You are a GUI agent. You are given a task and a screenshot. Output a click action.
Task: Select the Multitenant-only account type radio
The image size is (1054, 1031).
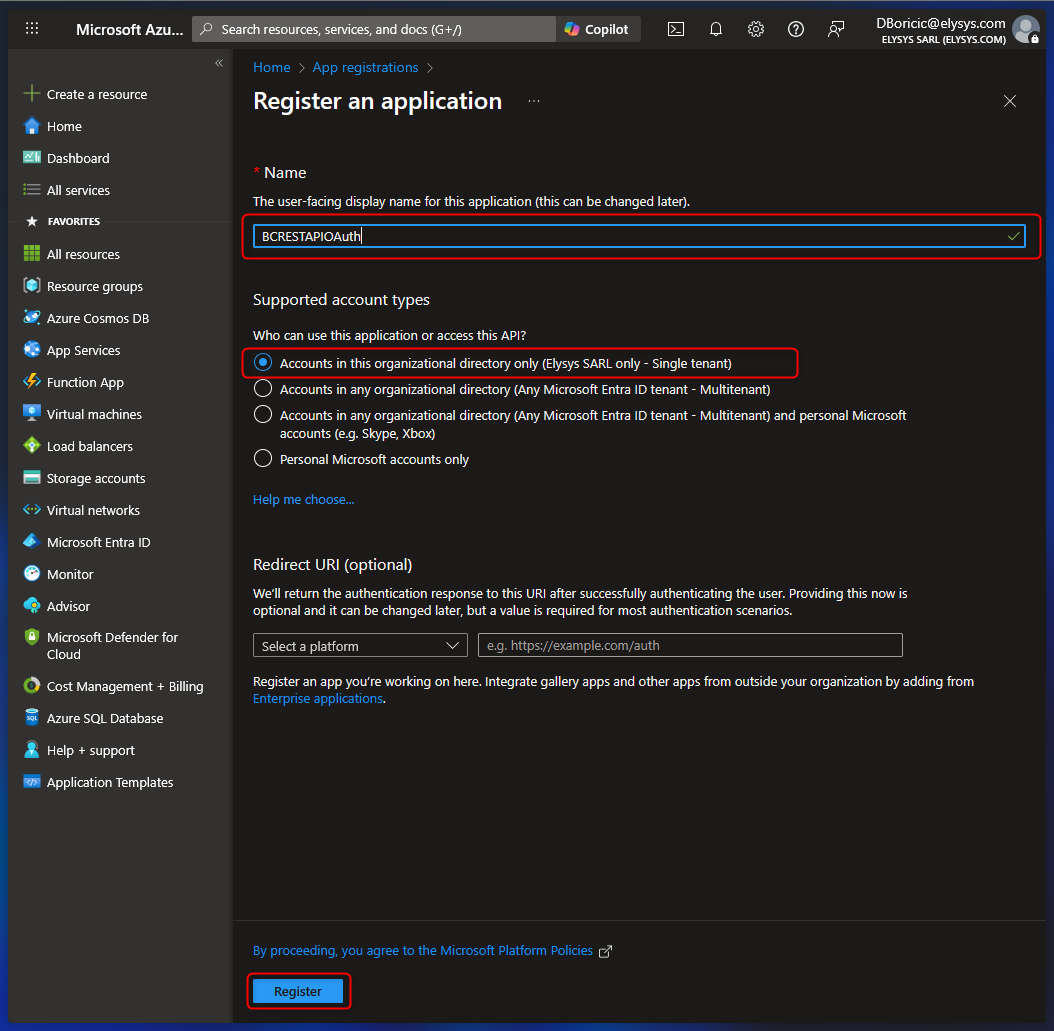[x=263, y=389]
